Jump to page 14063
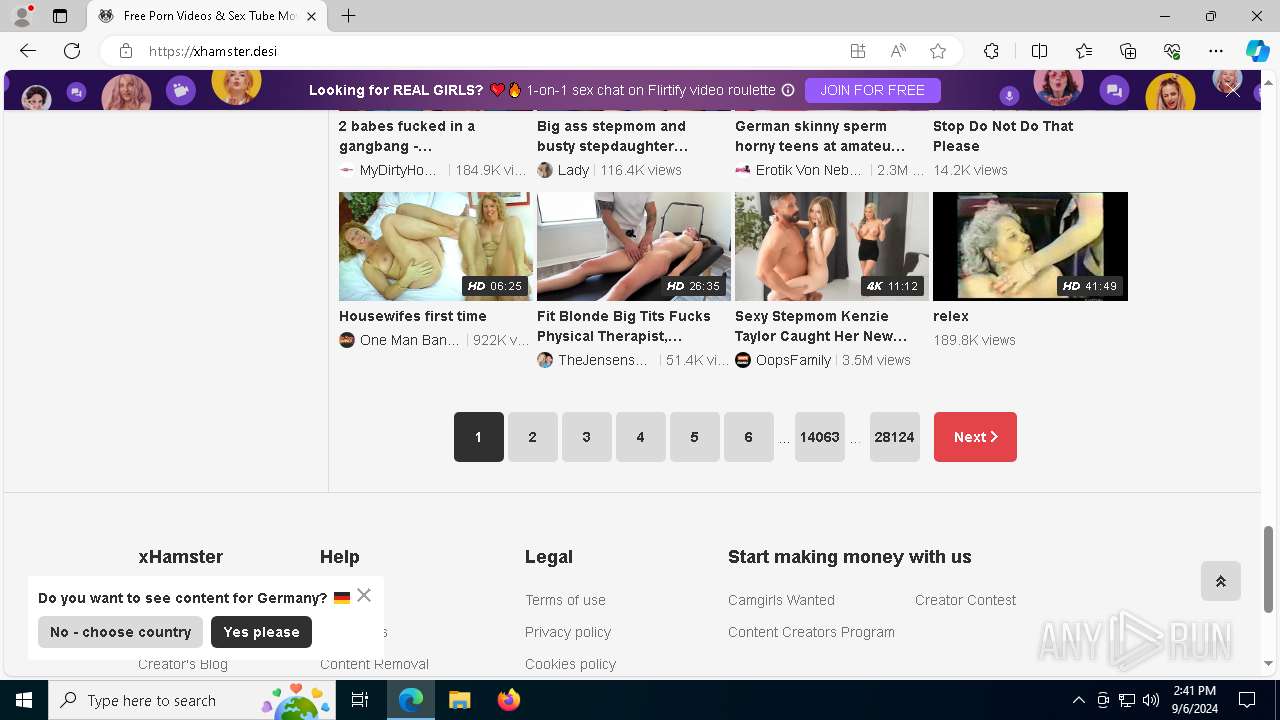Viewport: 1280px width, 720px height. tap(820, 437)
